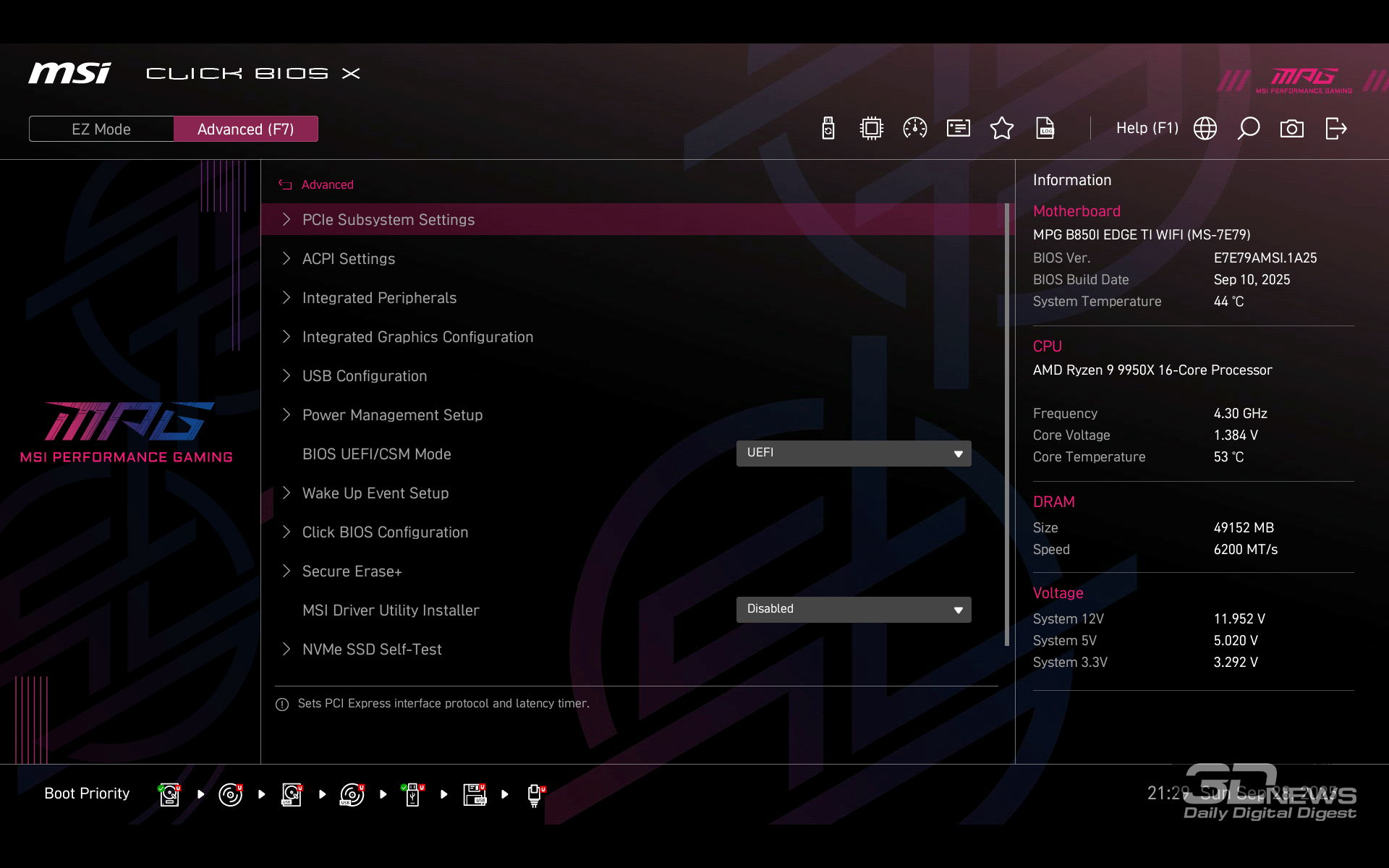Open the Integrated Peripherals submenu

pos(379,298)
